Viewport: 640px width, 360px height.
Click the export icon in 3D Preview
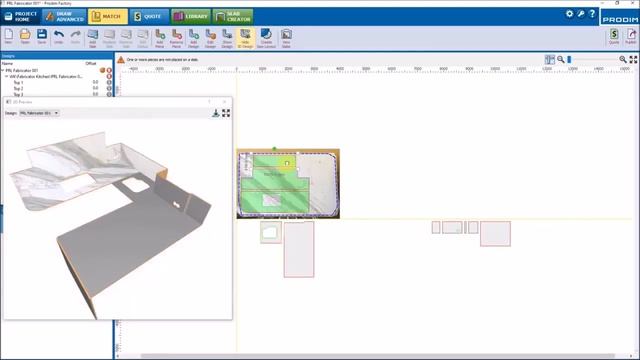[216, 113]
